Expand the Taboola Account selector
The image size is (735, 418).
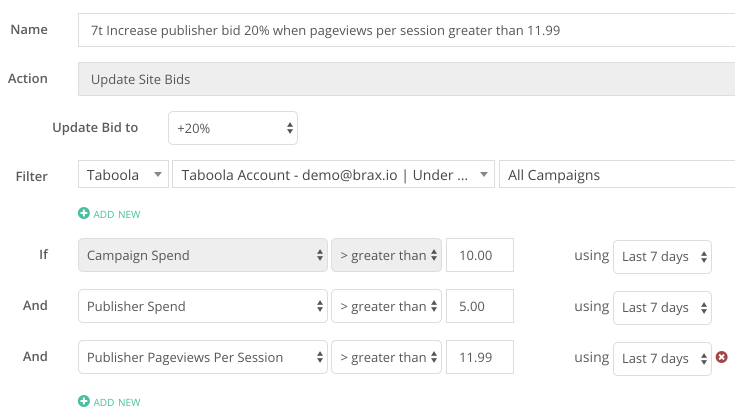333,174
